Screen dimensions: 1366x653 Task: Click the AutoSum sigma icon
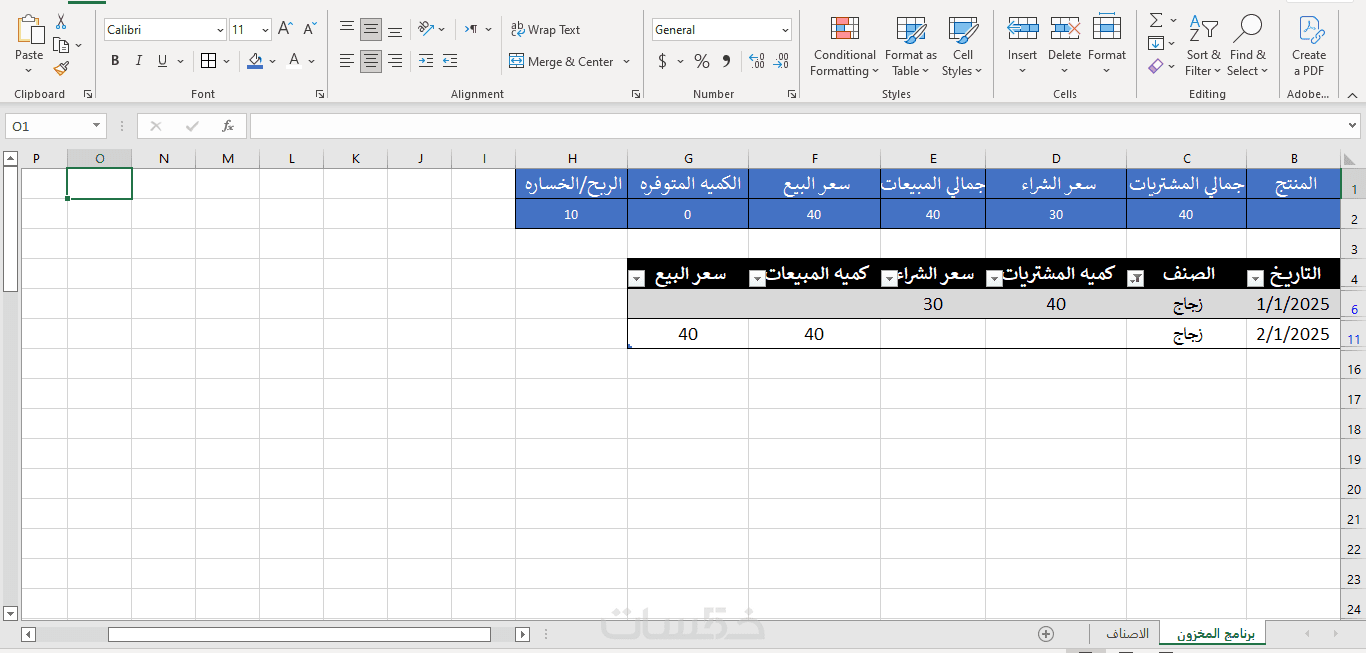[1156, 20]
